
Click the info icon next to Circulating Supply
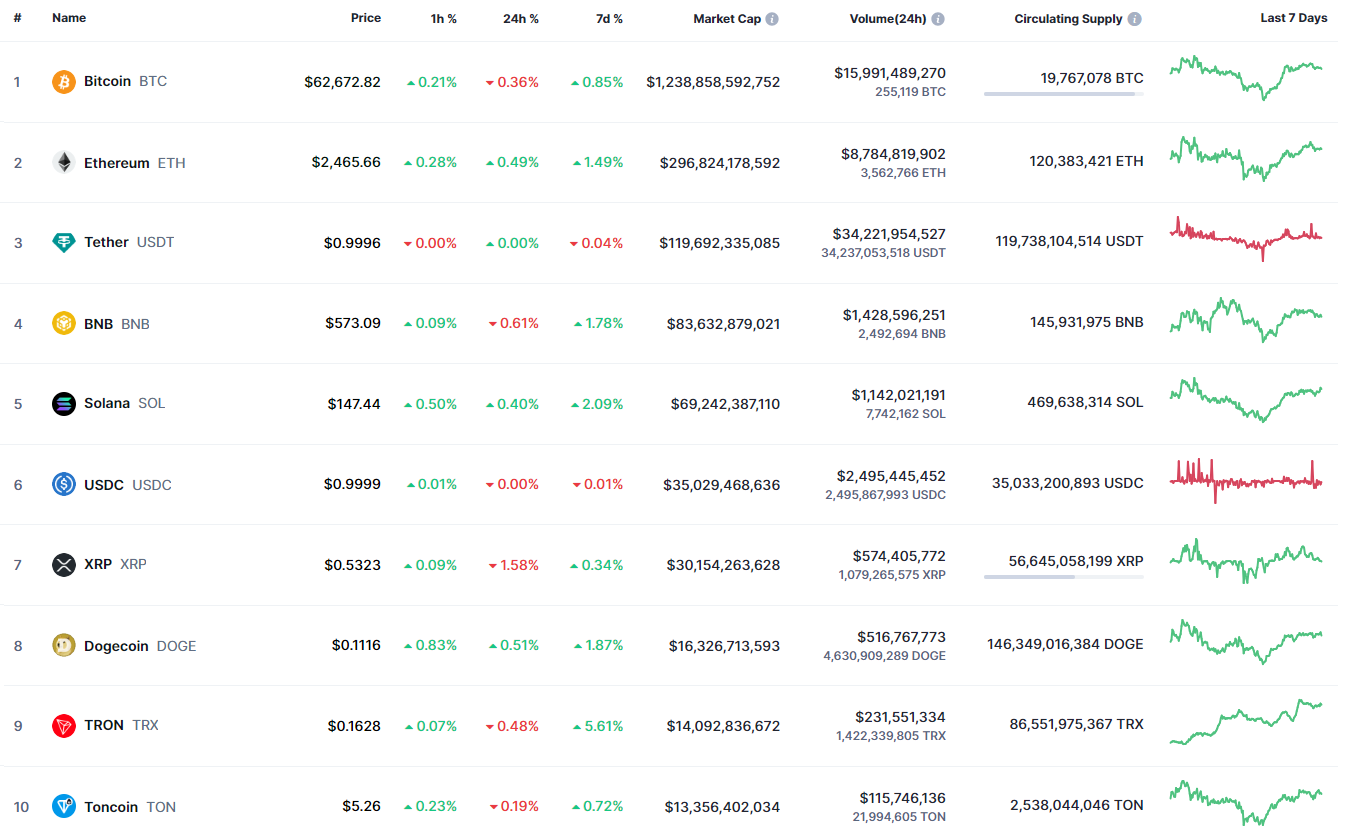1134,19
